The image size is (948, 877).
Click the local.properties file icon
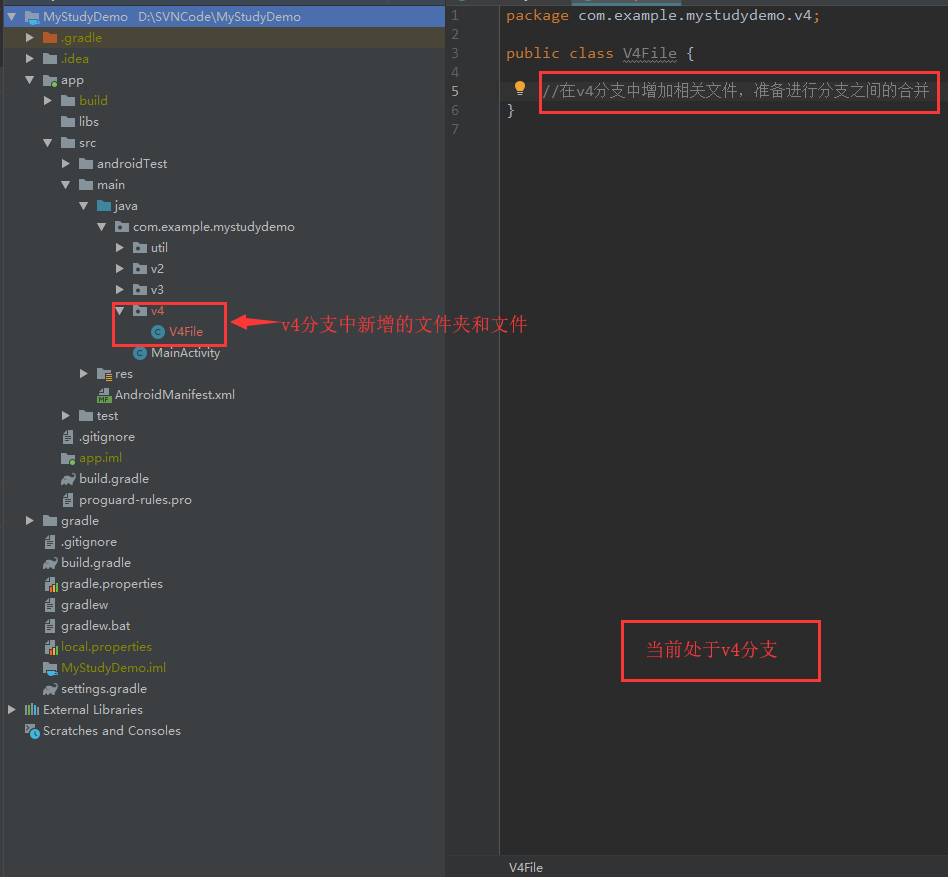(x=51, y=647)
